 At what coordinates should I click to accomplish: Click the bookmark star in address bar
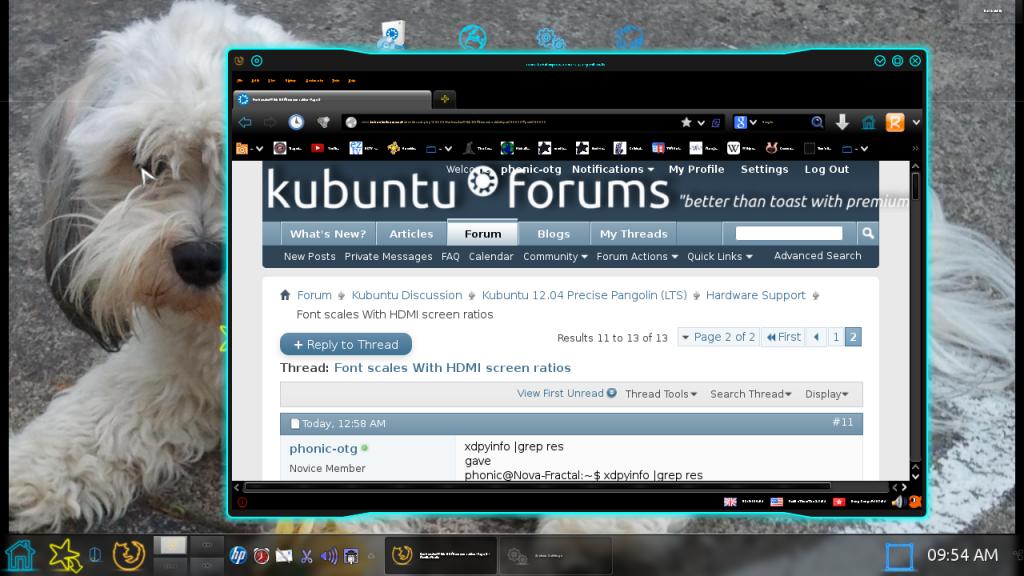[686, 122]
